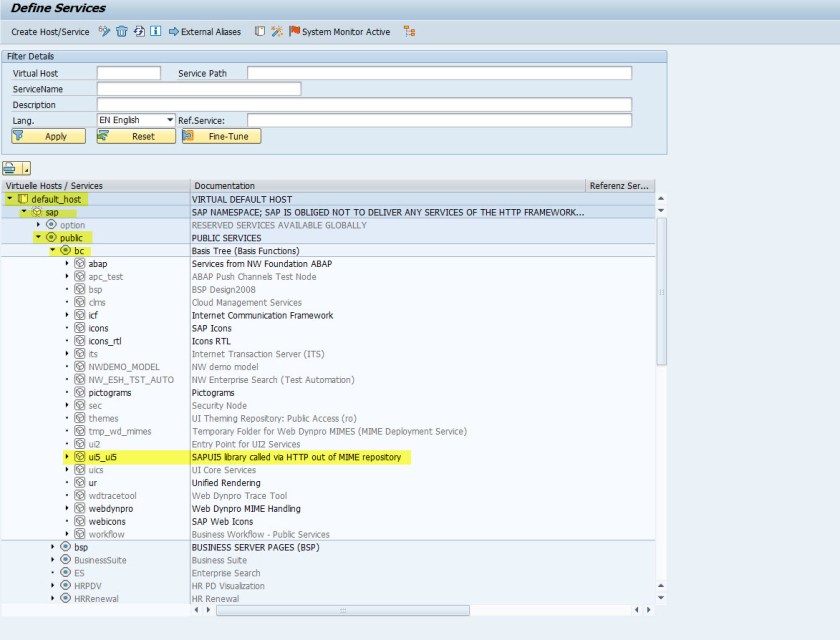This screenshot has height=640, width=840.
Task: Select the ui5_ui5 service in the tree
Action: tap(102, 457)
